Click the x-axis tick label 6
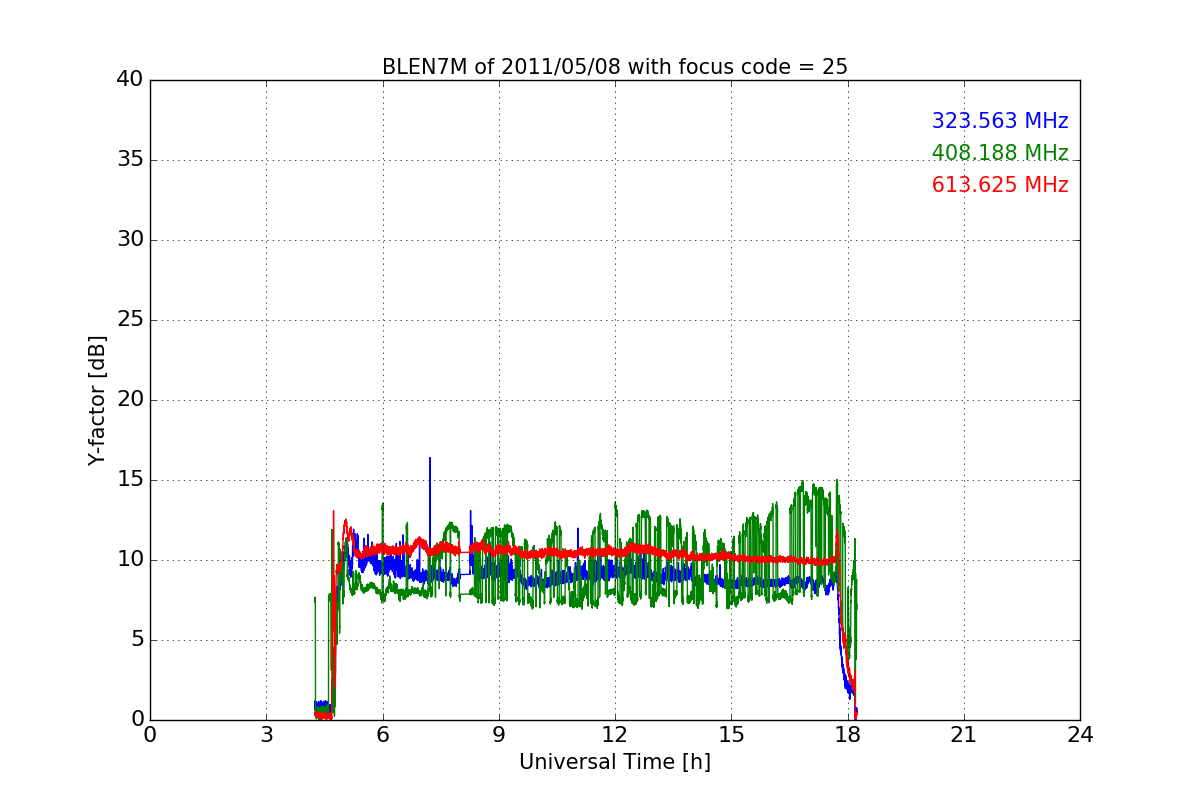1200x800 pixels. pyautogui.click(x=382, y=735)
